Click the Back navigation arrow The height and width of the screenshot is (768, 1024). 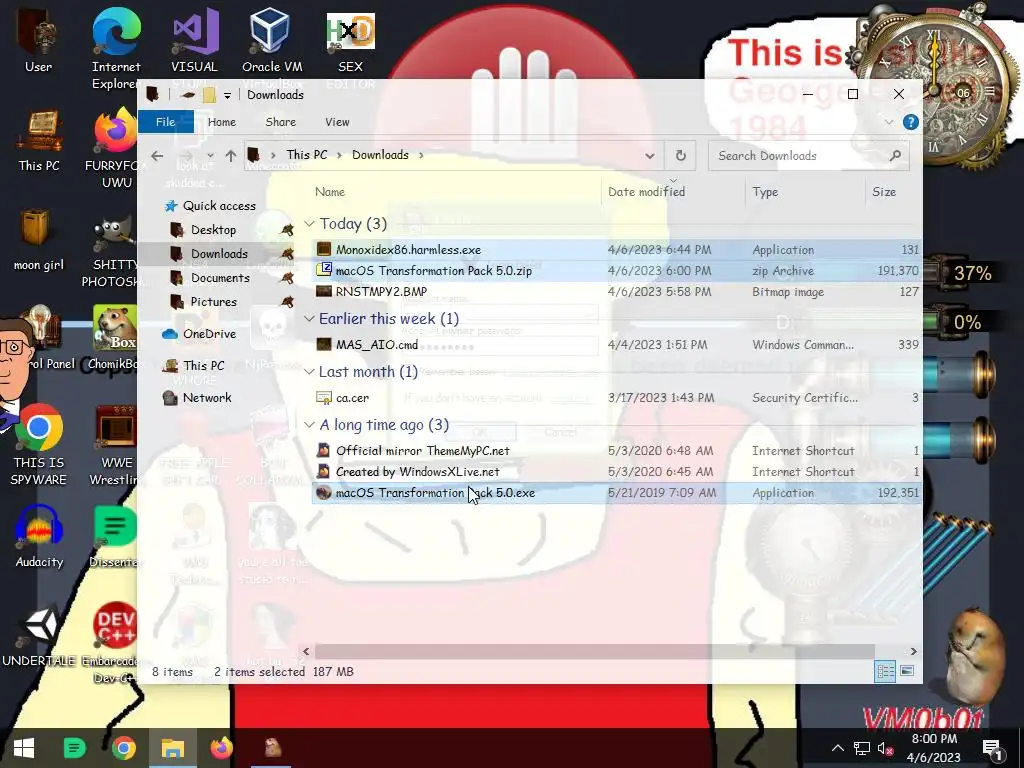157,155
